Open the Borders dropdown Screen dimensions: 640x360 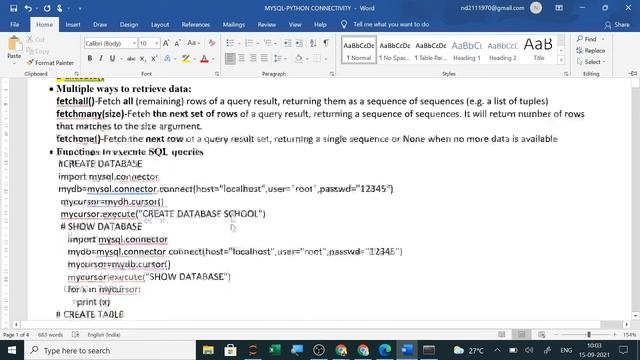pyautogui.click(x=326, y=59)
